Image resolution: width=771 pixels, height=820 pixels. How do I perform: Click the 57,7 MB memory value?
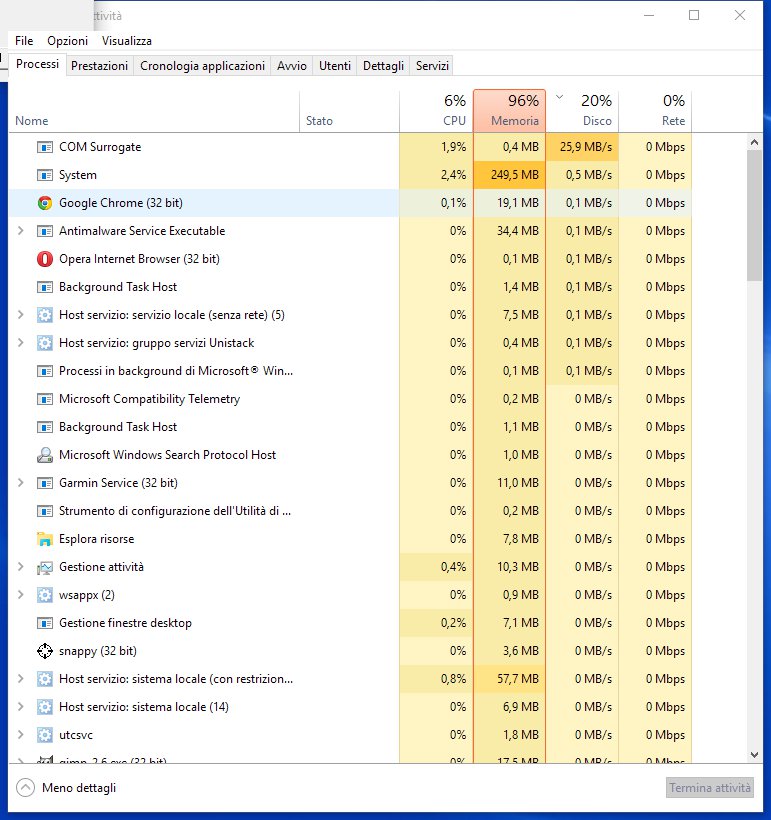(x=518, y=679)
